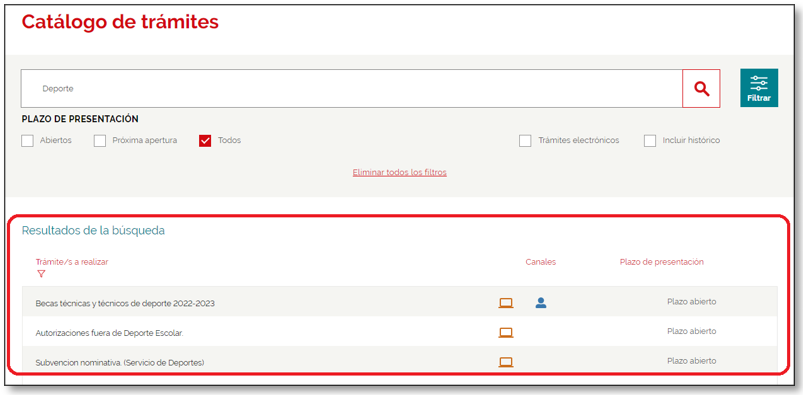Click Plazo abierto in the Autorizaciones row
803x395 pixels.
click(691, 331)
